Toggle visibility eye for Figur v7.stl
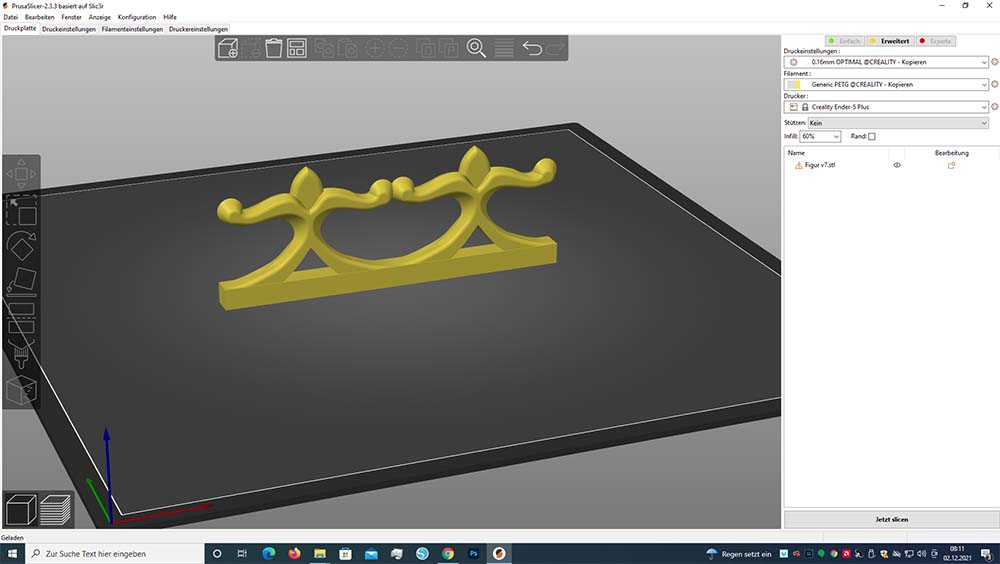1000x564 pixels. [x=897, y=165]
